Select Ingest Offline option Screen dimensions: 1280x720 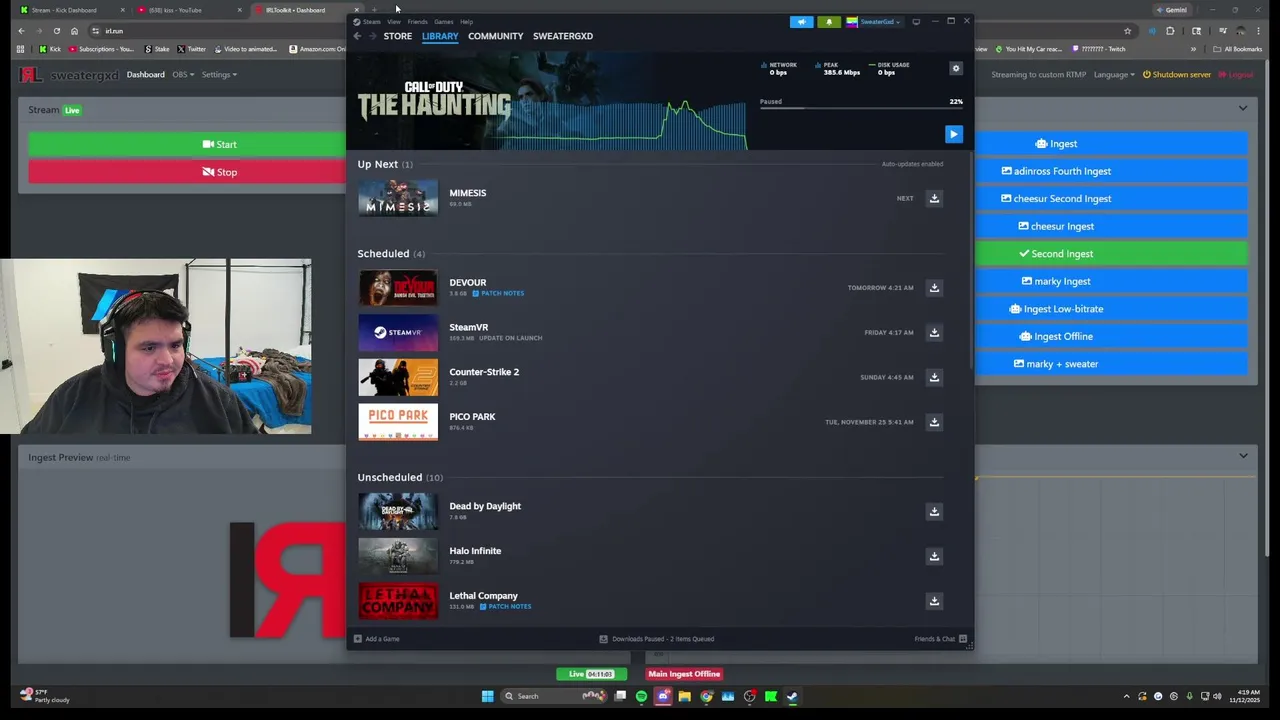click(x=1110, y=336)
